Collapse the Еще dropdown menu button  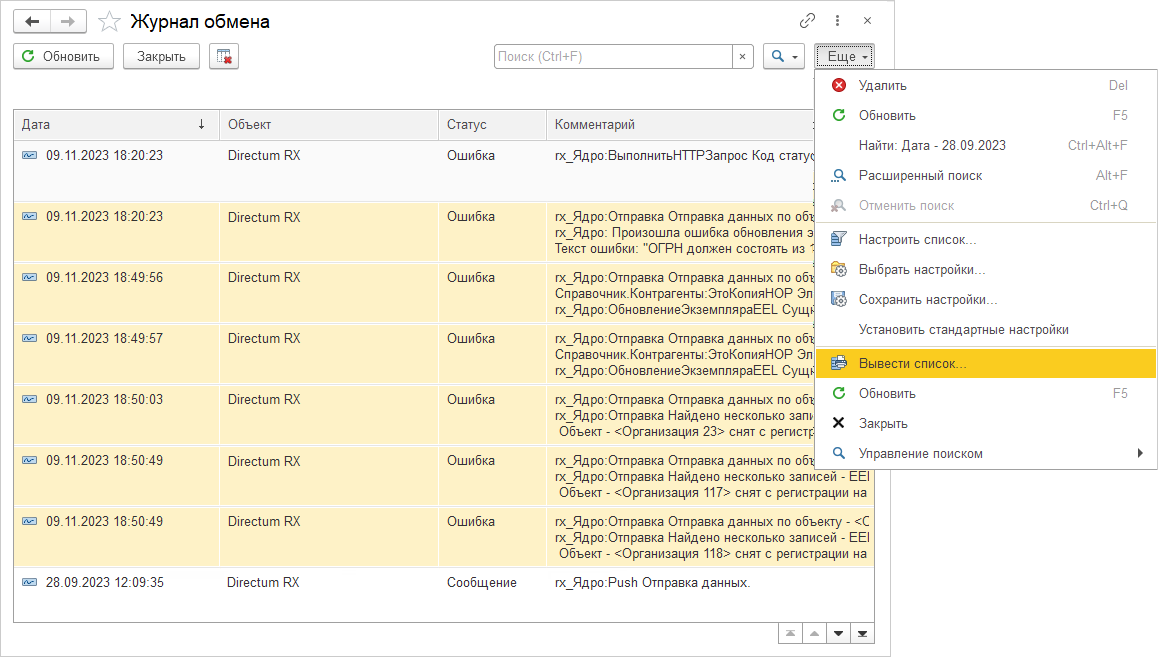(x=845, y=57)
